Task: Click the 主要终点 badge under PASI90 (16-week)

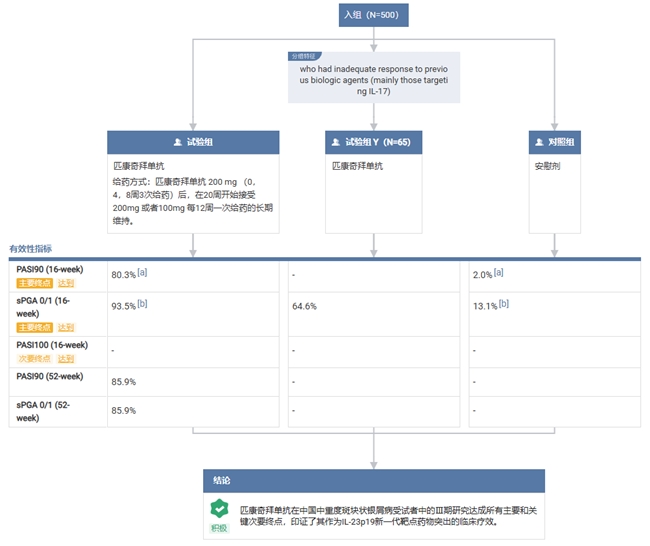Action: (x=33, y=283)
